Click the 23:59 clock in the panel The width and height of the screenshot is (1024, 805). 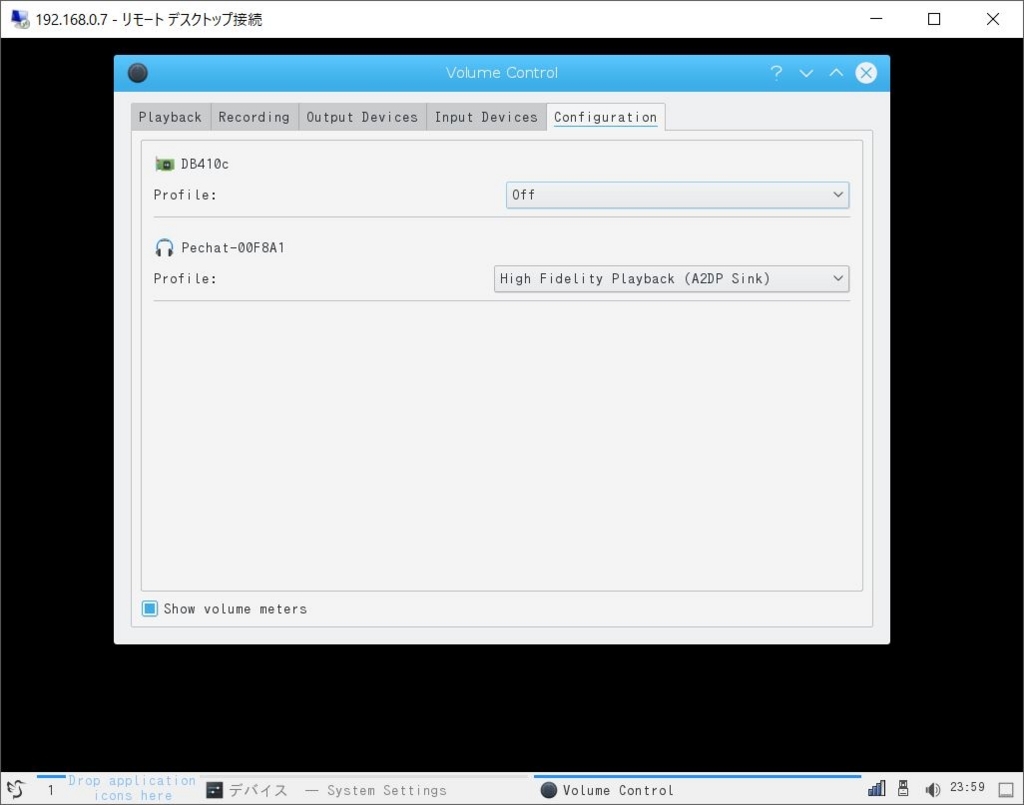tap(967, 787)
